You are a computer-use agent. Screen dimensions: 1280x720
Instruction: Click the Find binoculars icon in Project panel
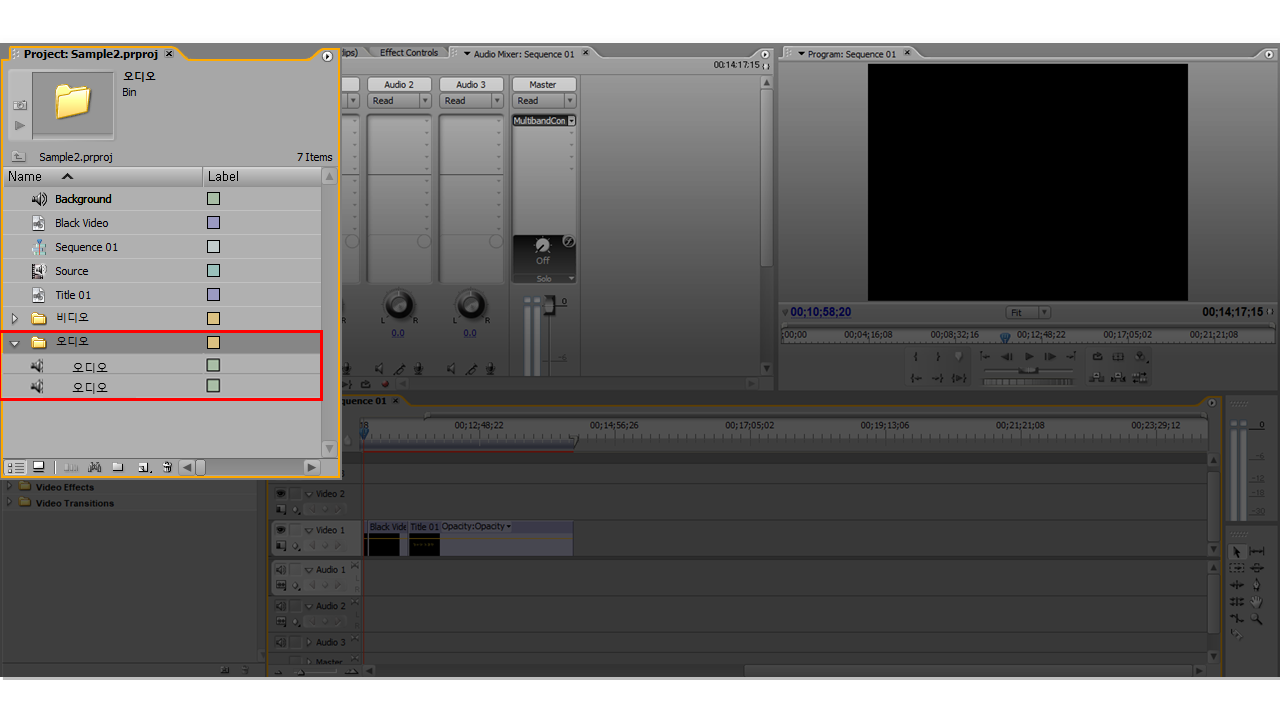point(94,467)
